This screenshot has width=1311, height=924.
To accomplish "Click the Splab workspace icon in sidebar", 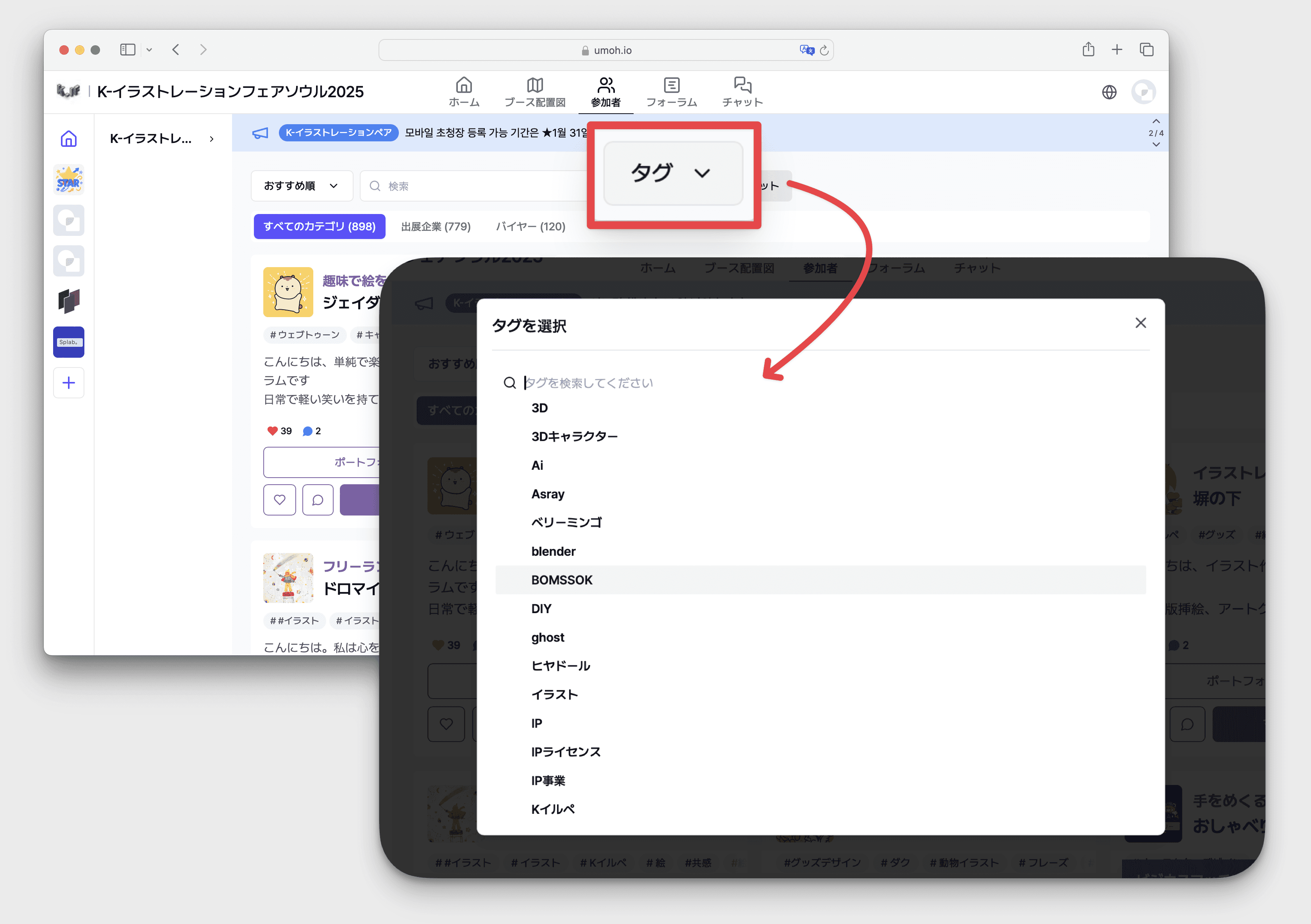I will pyautogui.click(x=68, y=342).
